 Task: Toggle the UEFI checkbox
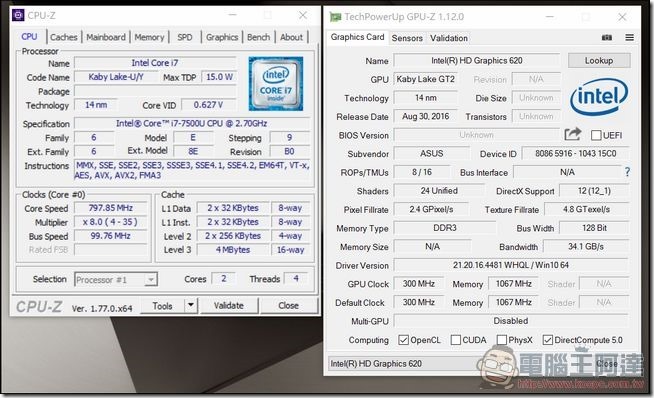(596, 135)
